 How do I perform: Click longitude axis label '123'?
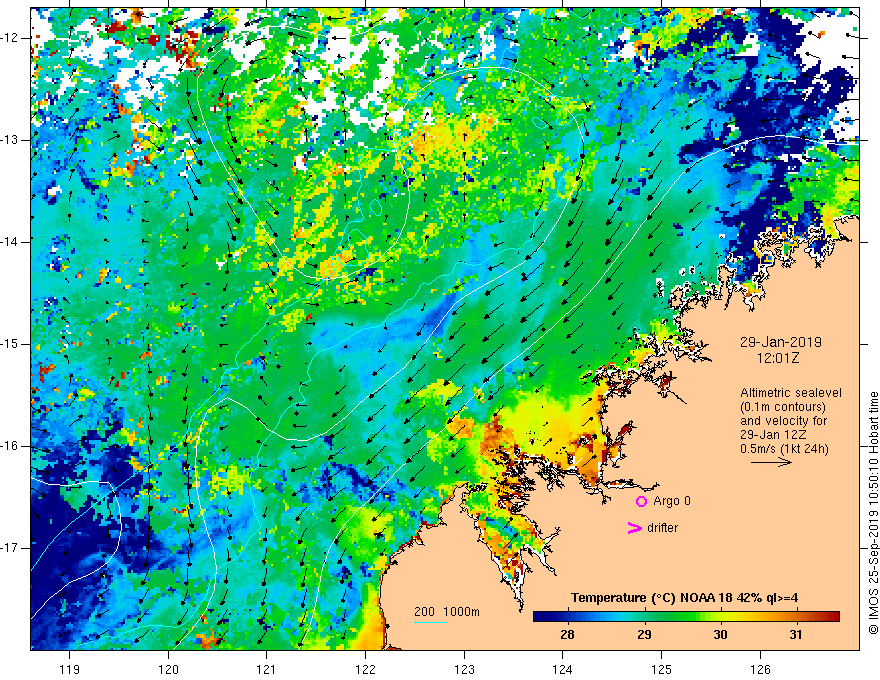click(x=464, y=669)
